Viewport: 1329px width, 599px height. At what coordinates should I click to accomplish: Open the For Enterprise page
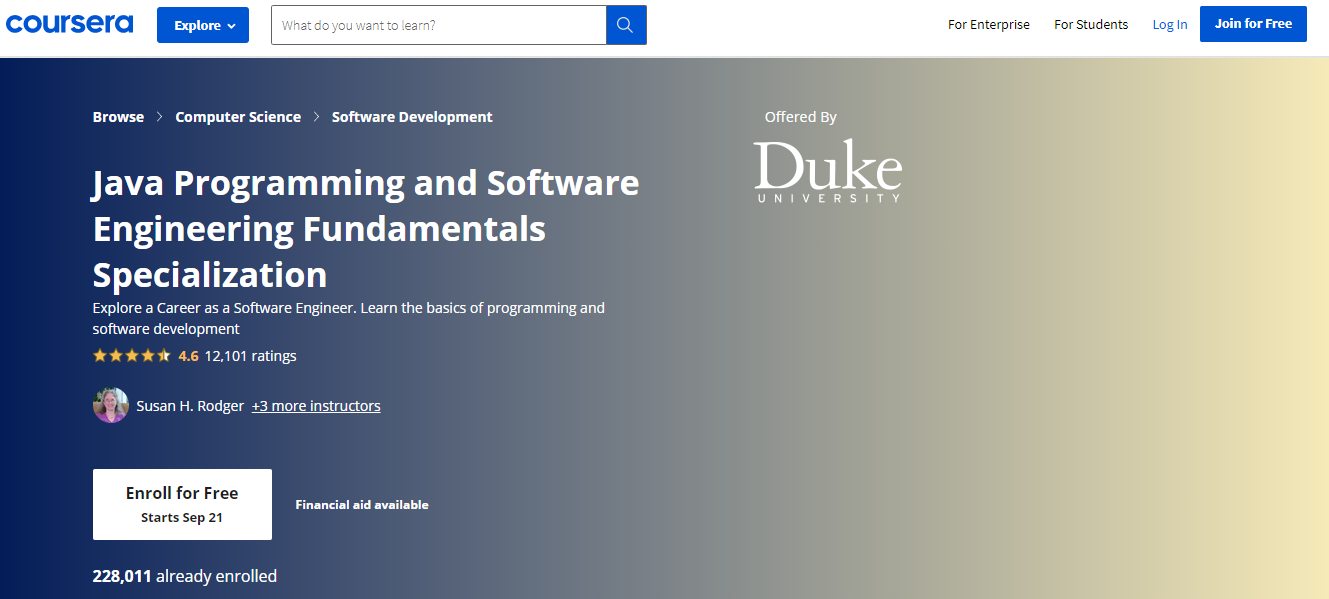[x=988, y=25]
